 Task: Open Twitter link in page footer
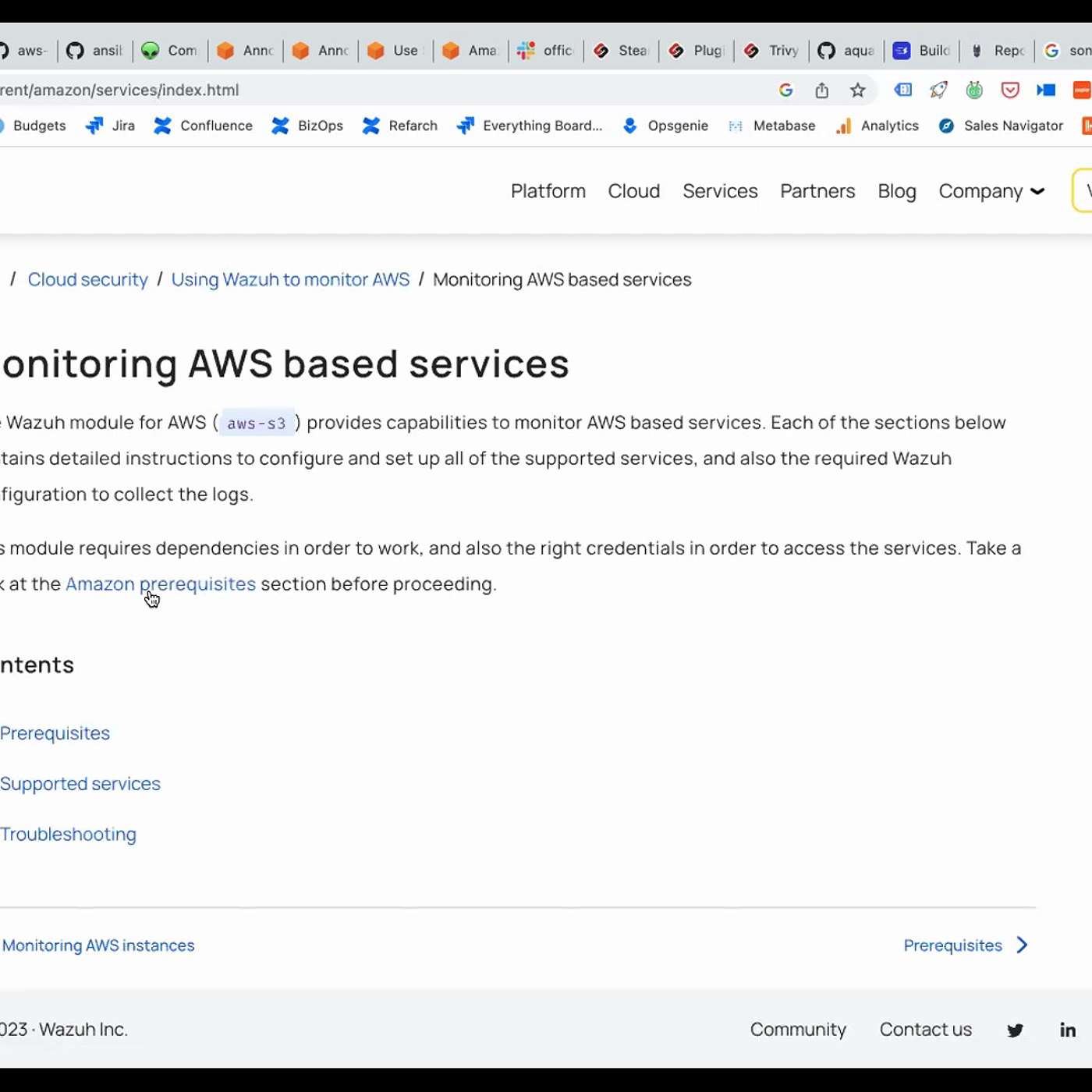pyautogui.click(x=1015, y=1030)
